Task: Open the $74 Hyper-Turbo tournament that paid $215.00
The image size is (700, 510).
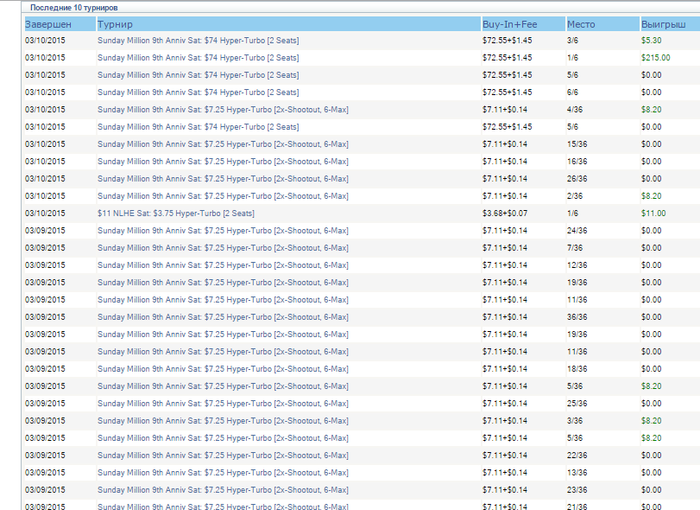Action: (198, 58)
